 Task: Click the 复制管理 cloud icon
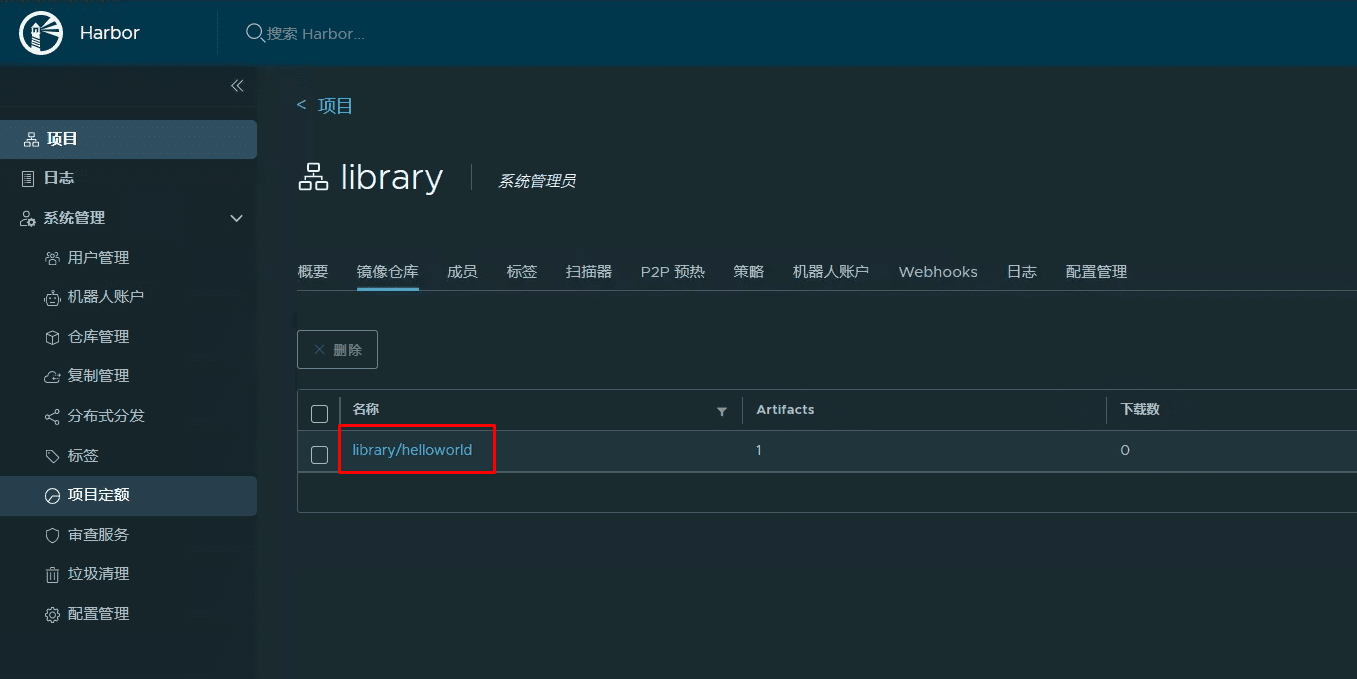(53, 376)
